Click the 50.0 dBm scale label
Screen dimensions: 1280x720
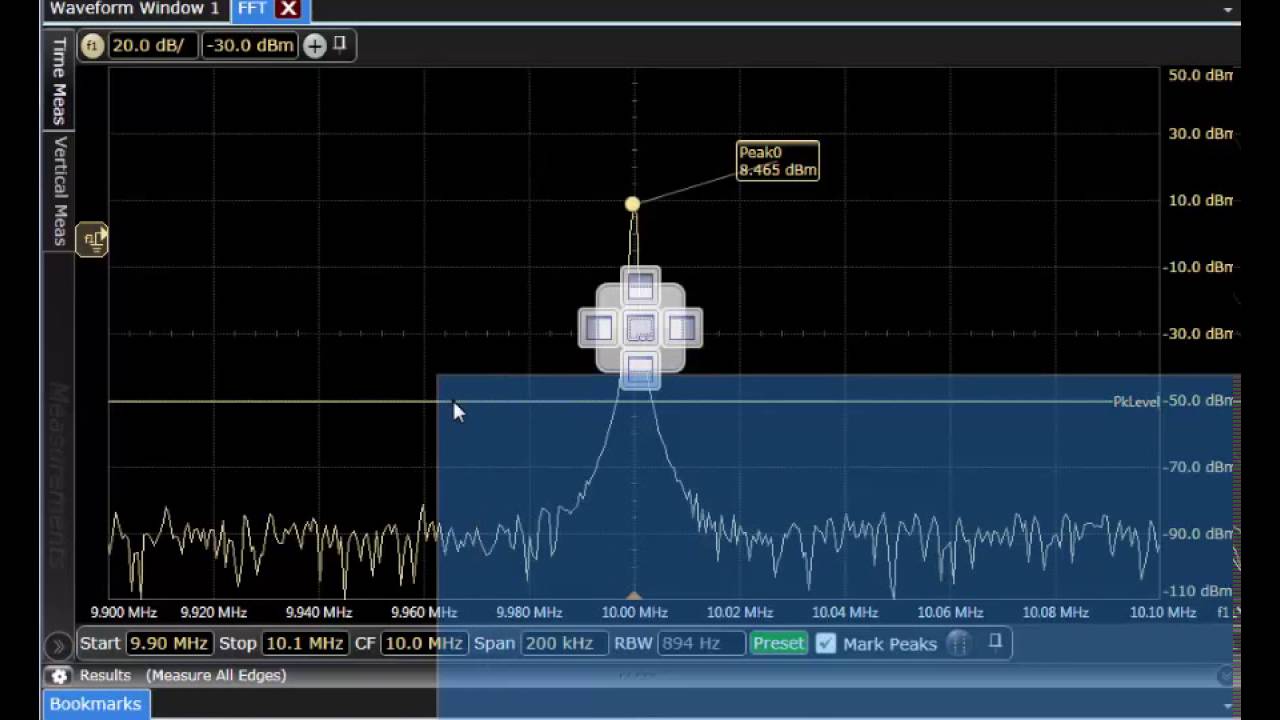(1200, 75)
